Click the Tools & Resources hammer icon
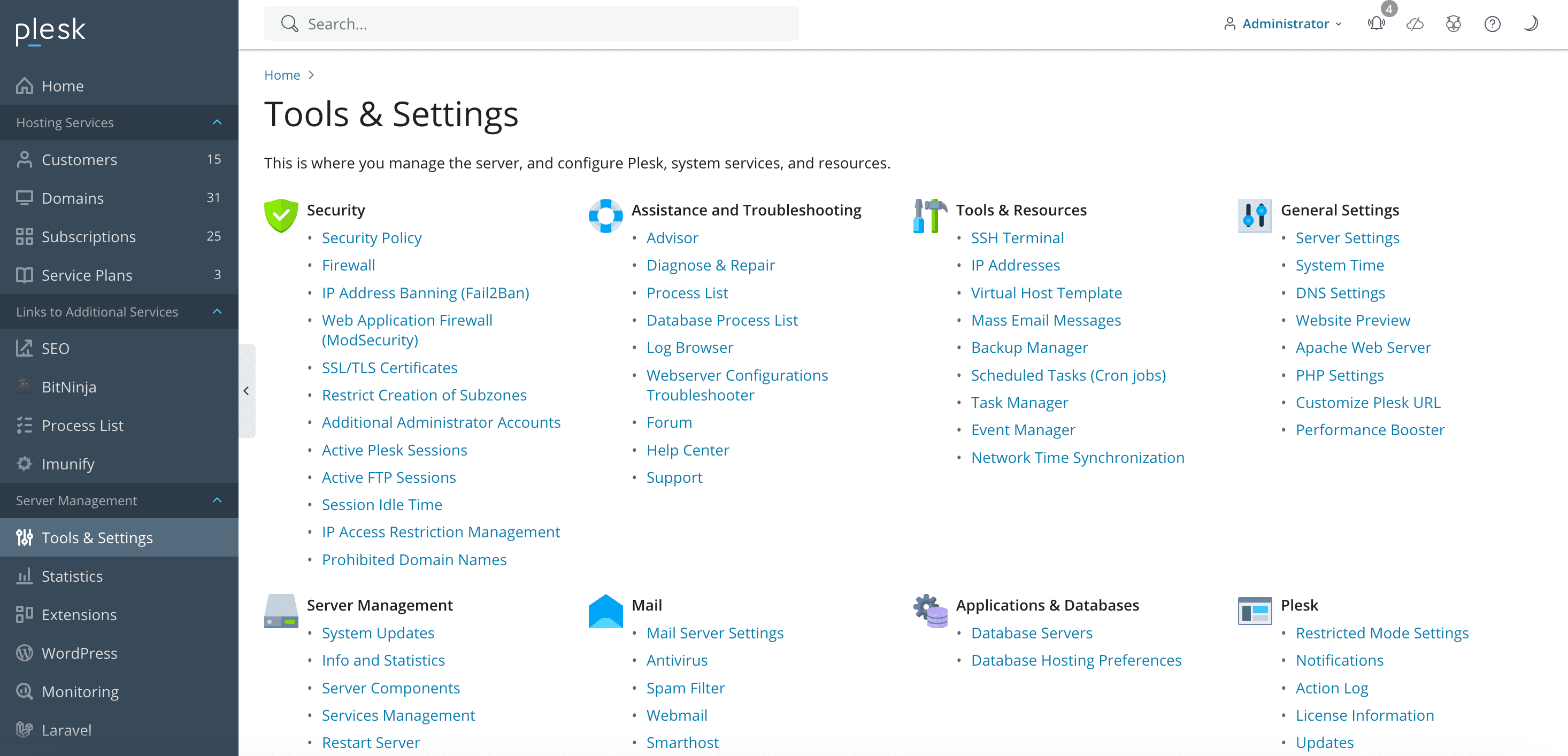1568x756 pixels. click(x=929, y=215)
